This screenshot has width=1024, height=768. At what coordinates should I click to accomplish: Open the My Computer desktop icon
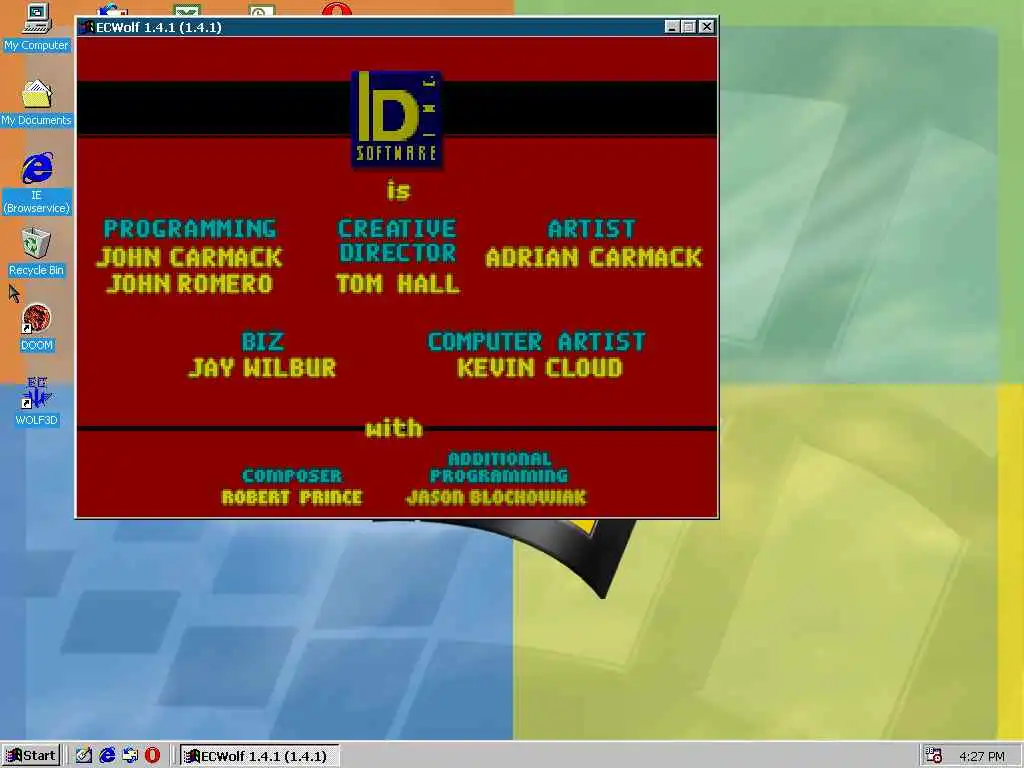coord(37,27)
